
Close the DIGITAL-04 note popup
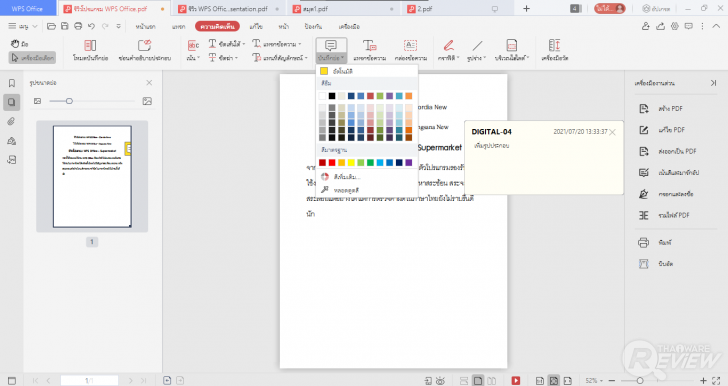612,132
